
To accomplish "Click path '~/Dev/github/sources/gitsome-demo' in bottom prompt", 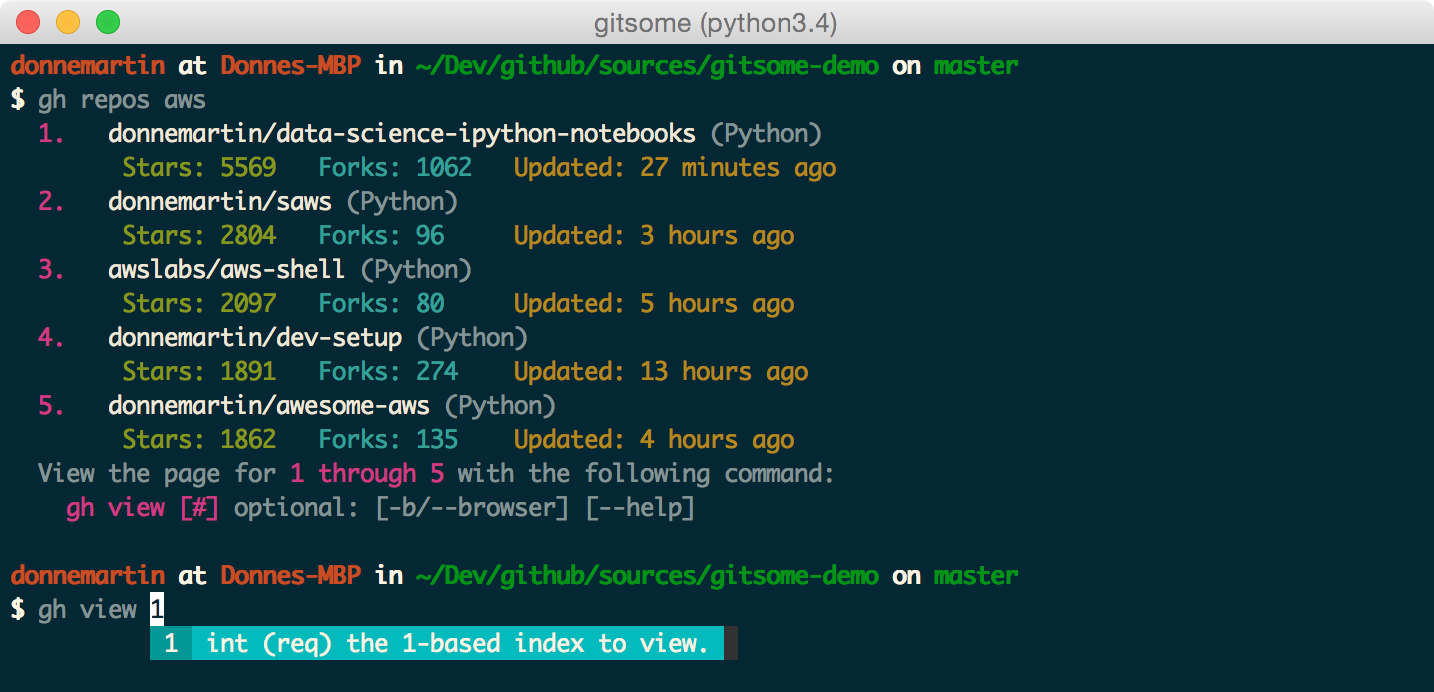I will pyautogui.click(x=647, y=575).
